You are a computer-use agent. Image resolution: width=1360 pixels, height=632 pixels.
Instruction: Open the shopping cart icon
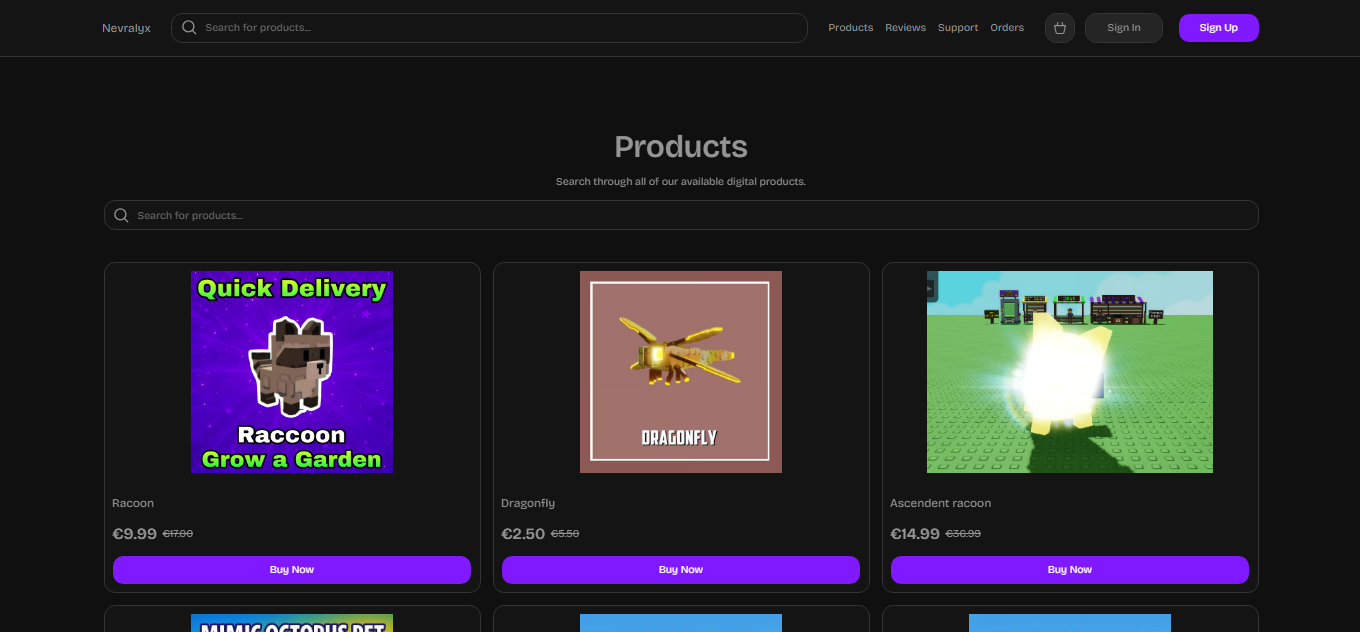[1060, 28]
